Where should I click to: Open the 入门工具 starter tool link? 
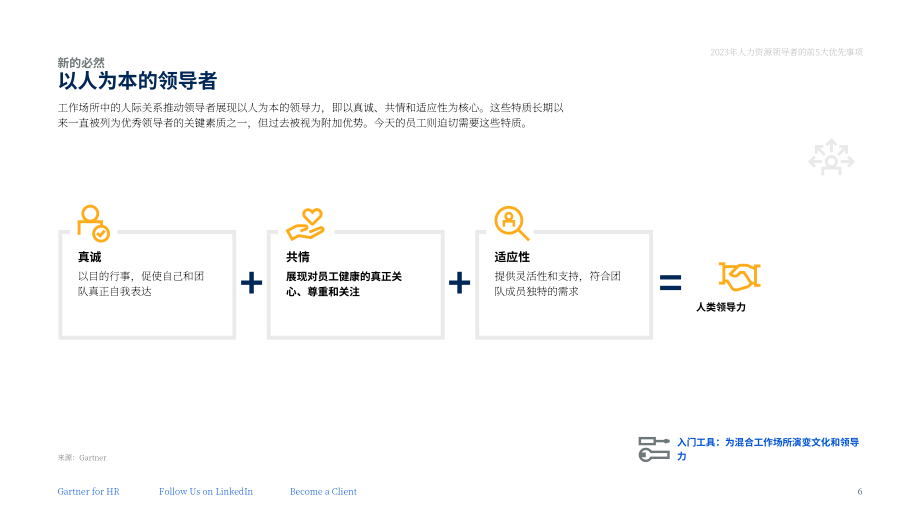tap(768, 449)
